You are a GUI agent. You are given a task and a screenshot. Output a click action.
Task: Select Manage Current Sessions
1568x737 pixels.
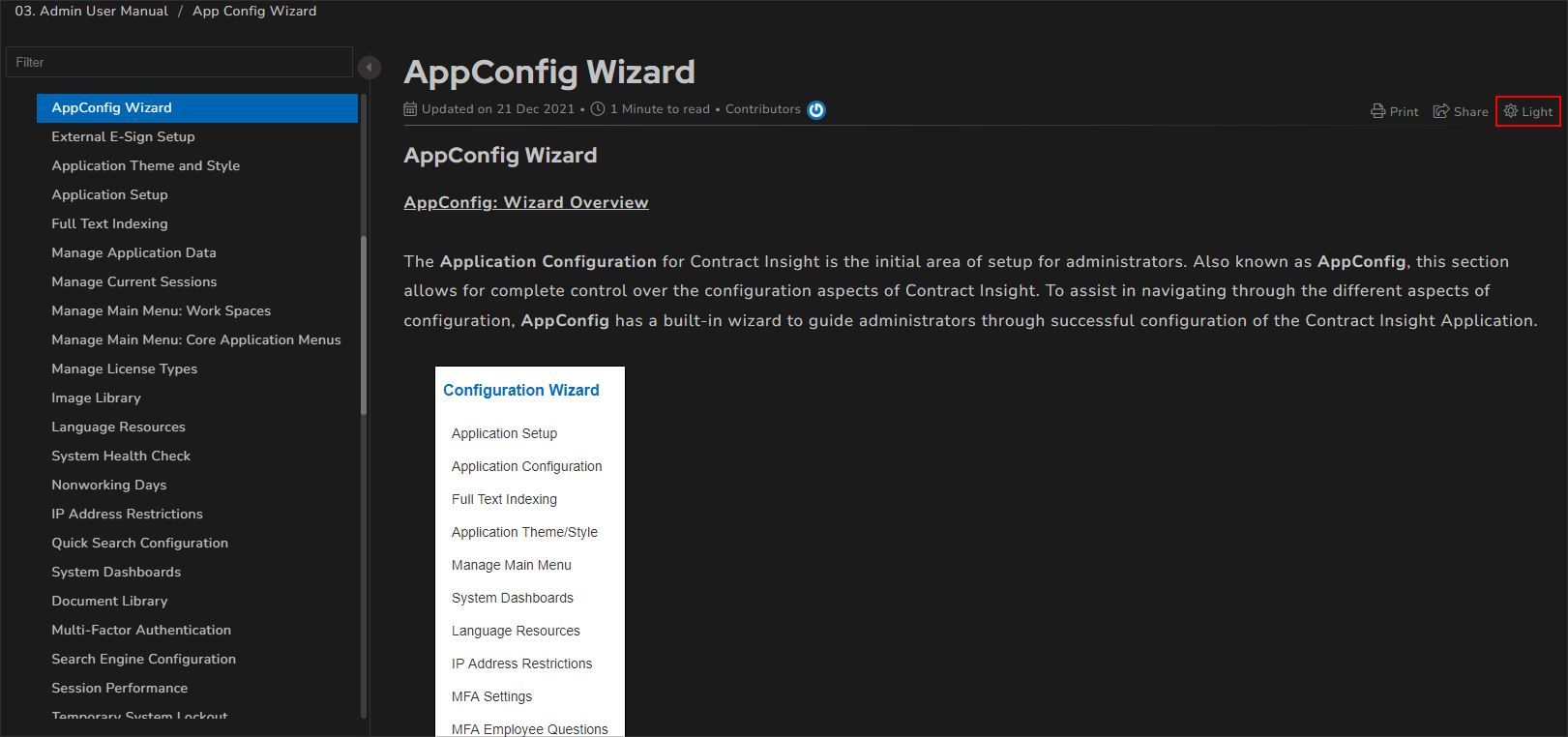pyautogui.click(x=133, y=281)
